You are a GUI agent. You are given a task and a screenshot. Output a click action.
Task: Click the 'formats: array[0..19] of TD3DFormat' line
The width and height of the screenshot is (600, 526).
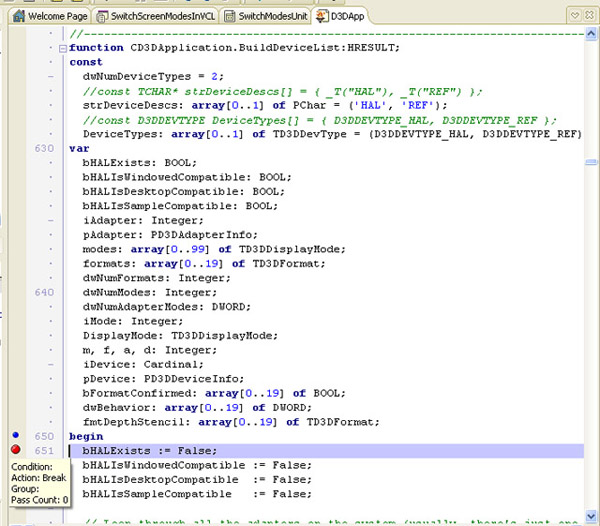point(204,264)
